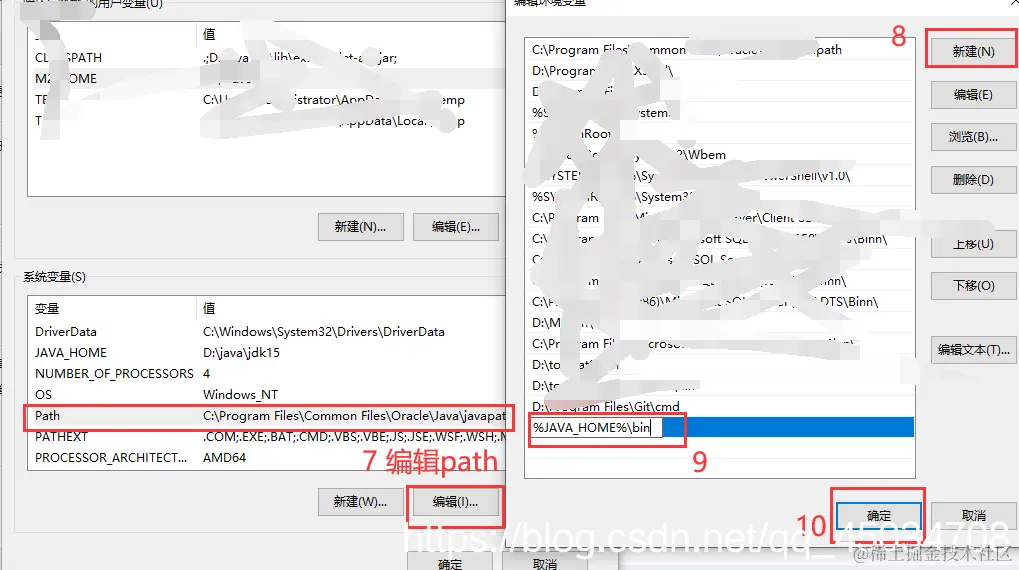
Task: Select the JAVA_HOME system variable row
Action: click(267, 353)
